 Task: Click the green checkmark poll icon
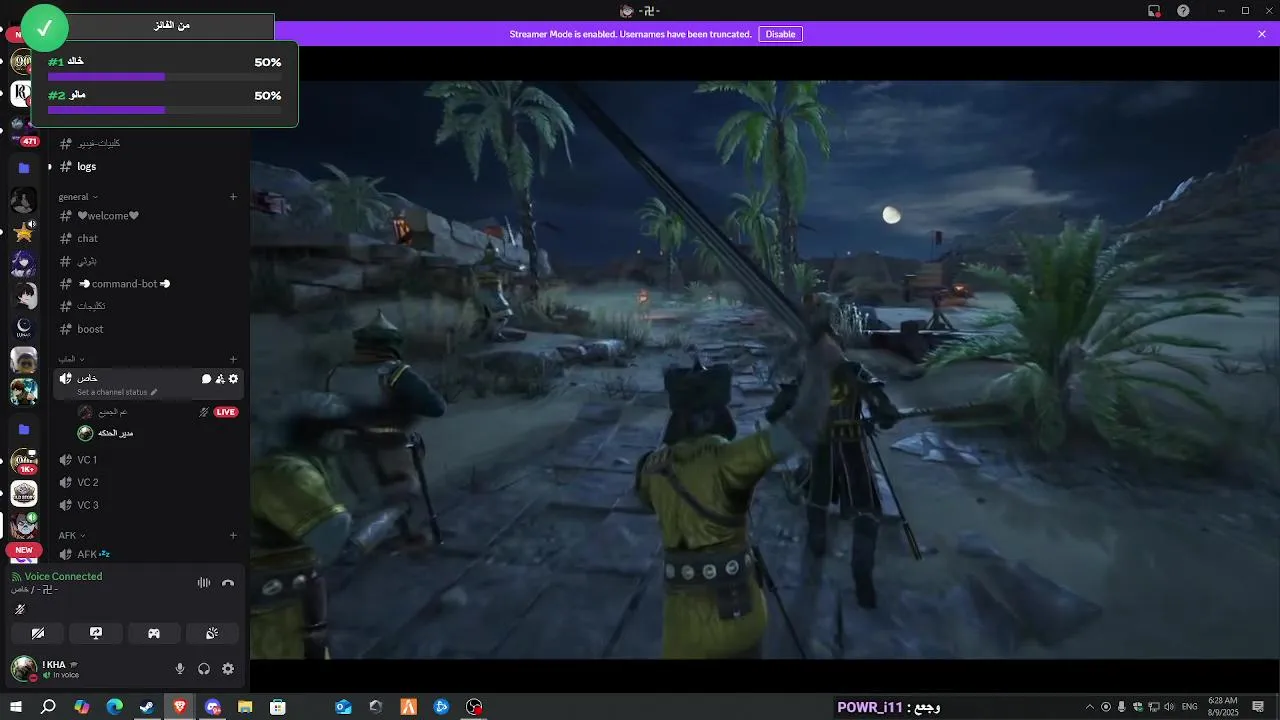tap(44, 29)
